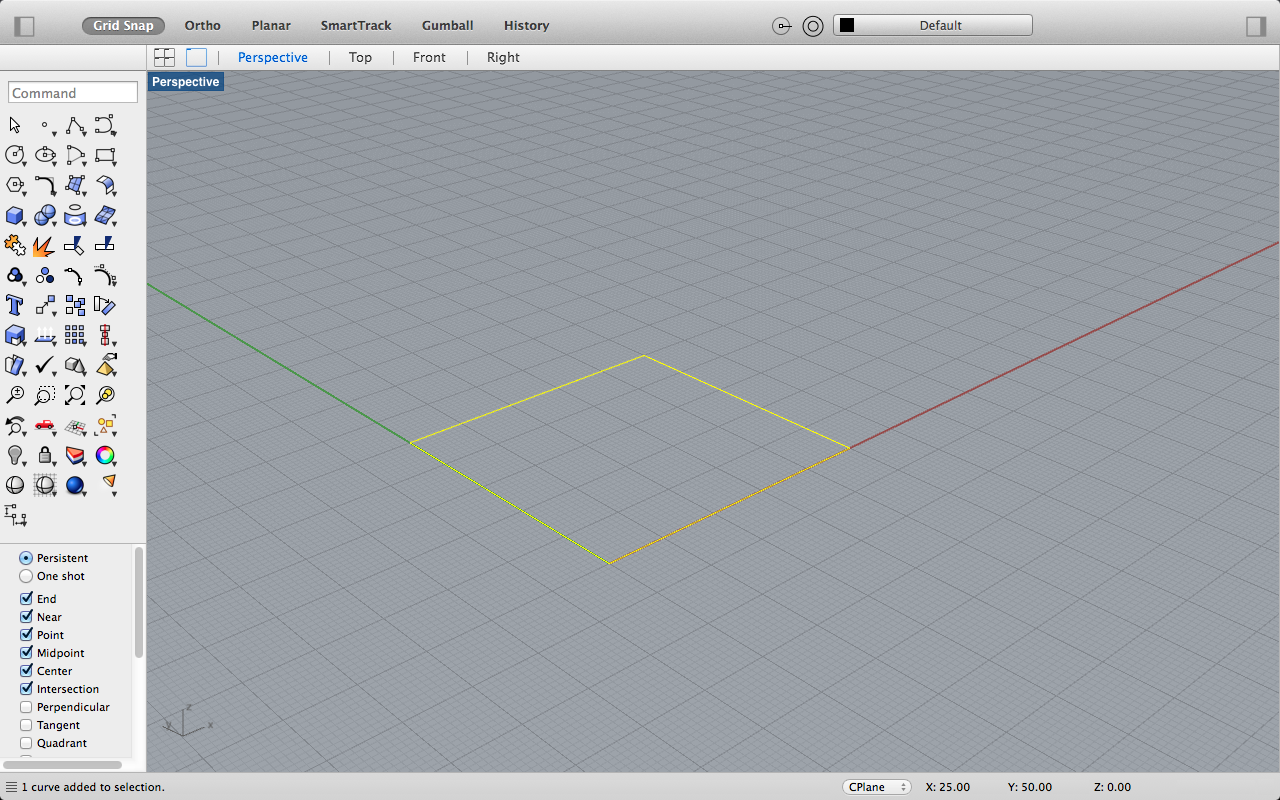Open the Front viewport tab
Screen dimensions: 1280x800
429,58
